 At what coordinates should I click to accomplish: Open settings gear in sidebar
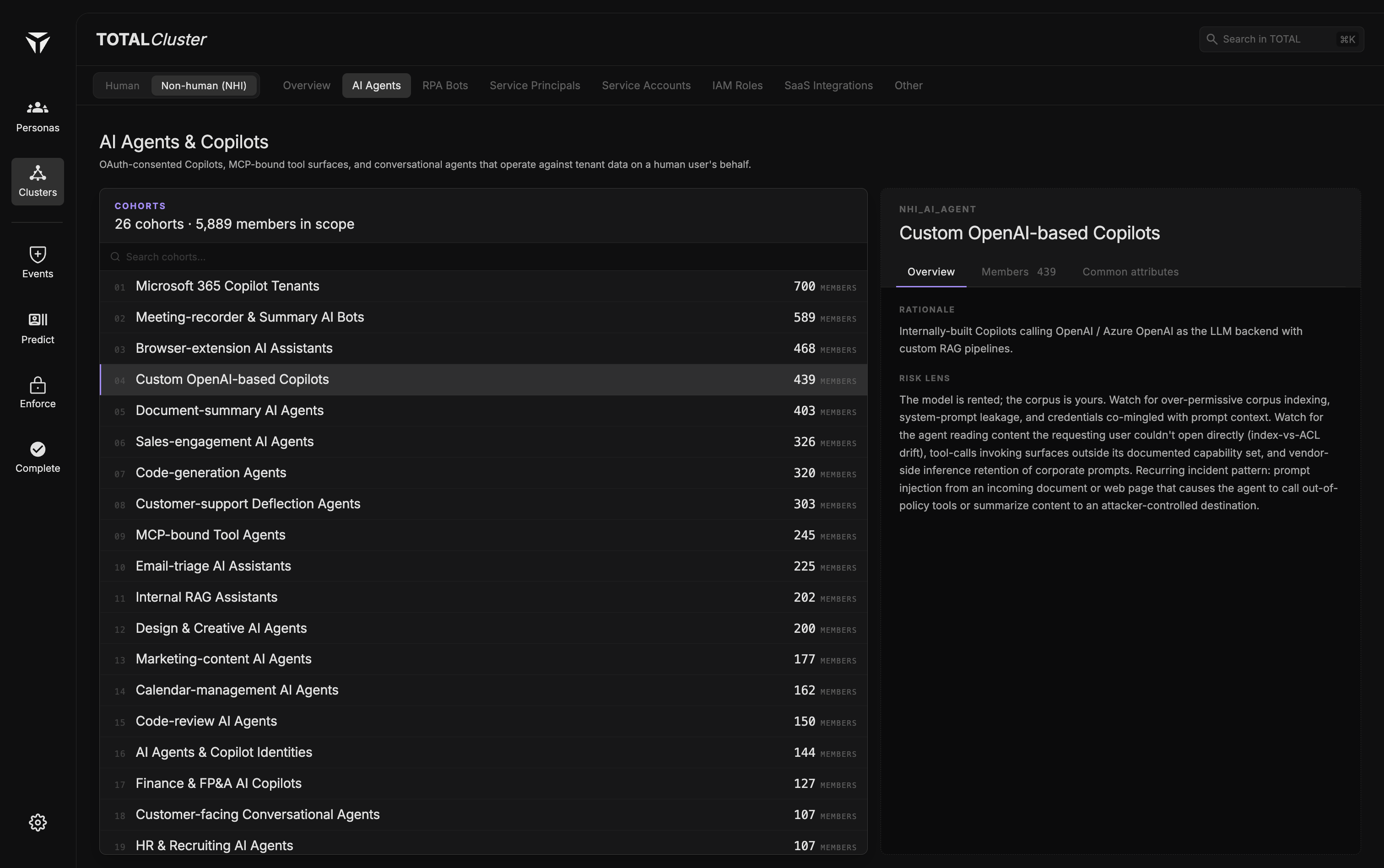coord(38,822)
